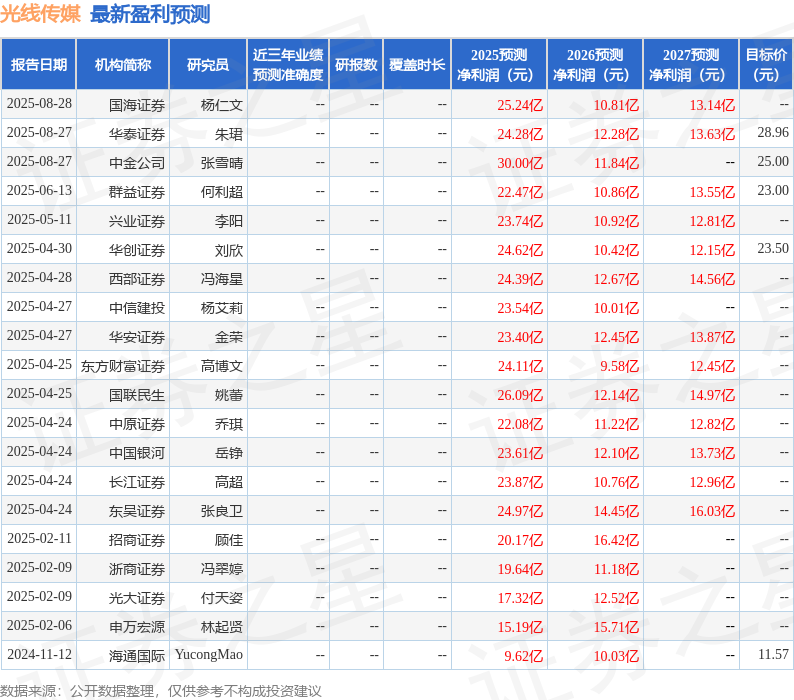Click the 2025预测净利润 column header
Screen dimensions: 794x700
(499, 64)
